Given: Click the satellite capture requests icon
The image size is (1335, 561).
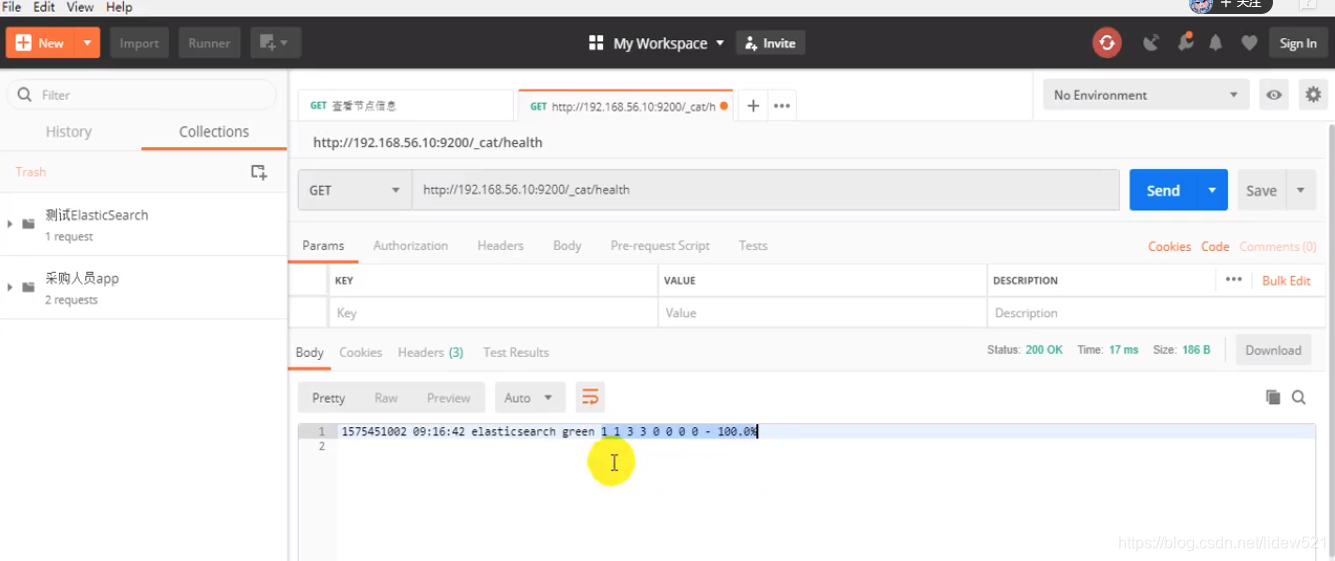Looking at the screenshot, I should click(x=1152, y=43).
